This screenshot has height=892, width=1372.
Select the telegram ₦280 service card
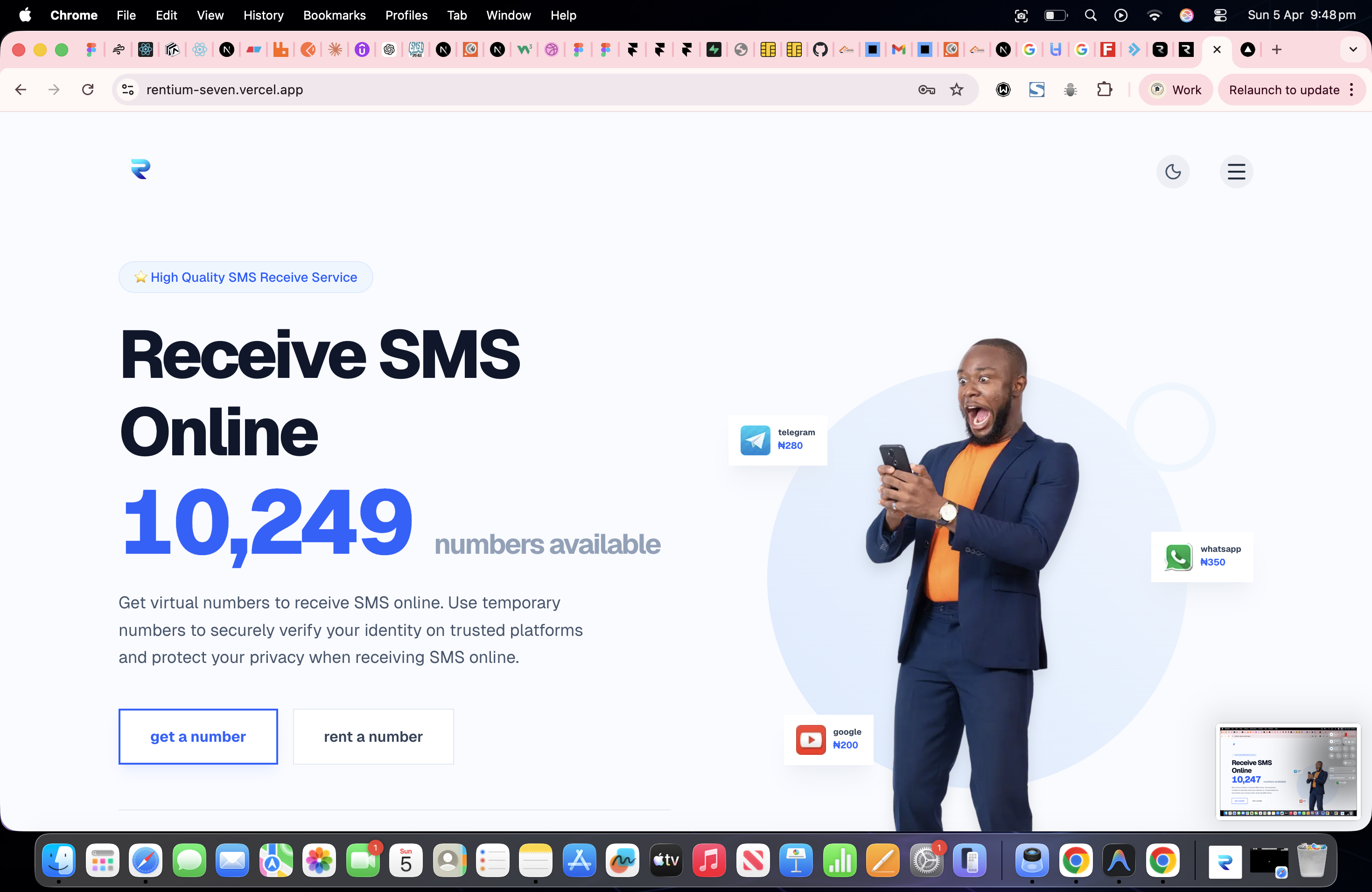pos(777,439)
